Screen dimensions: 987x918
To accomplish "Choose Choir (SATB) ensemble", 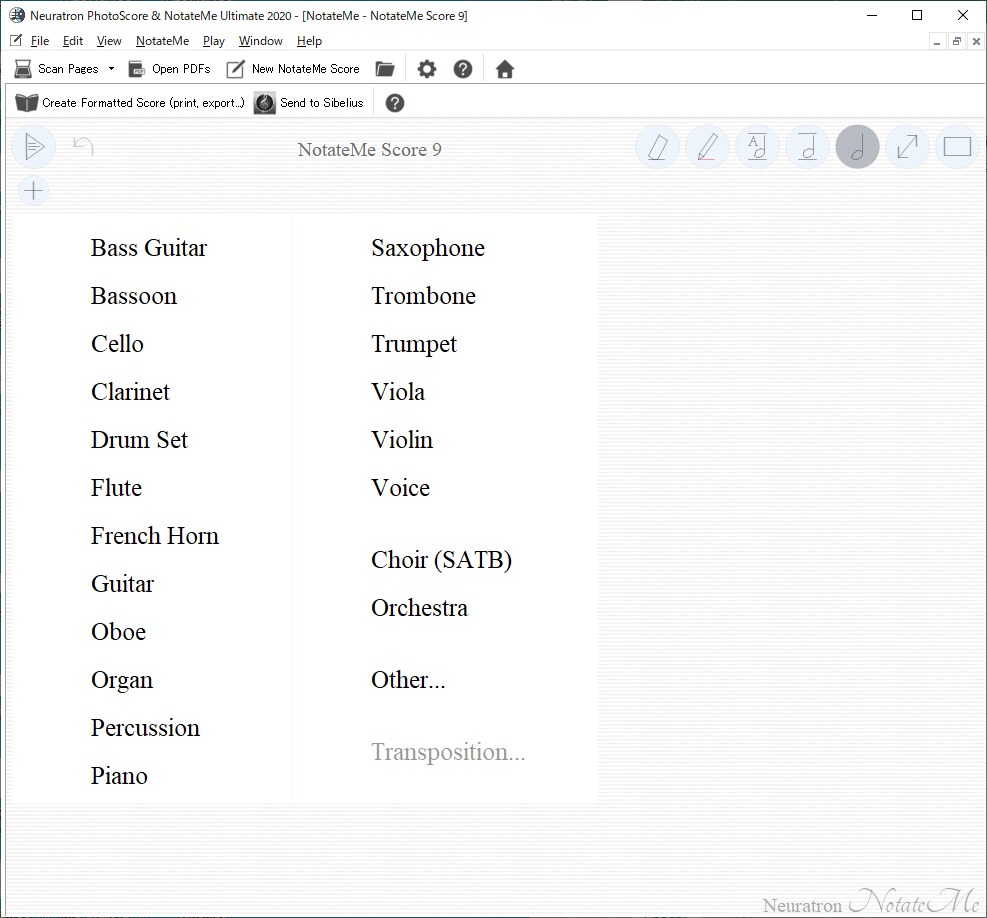I will (x=441, y=560).
